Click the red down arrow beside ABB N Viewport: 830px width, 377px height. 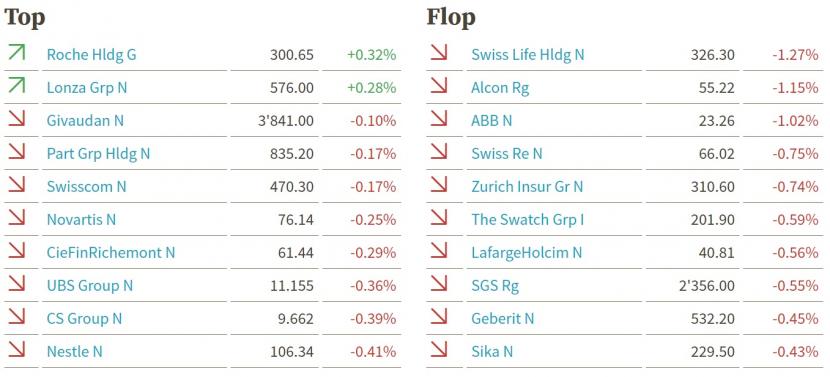(x=439, y=119)
